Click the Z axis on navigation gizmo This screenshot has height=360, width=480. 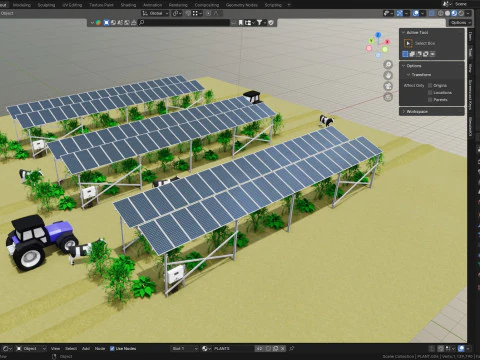378,35
